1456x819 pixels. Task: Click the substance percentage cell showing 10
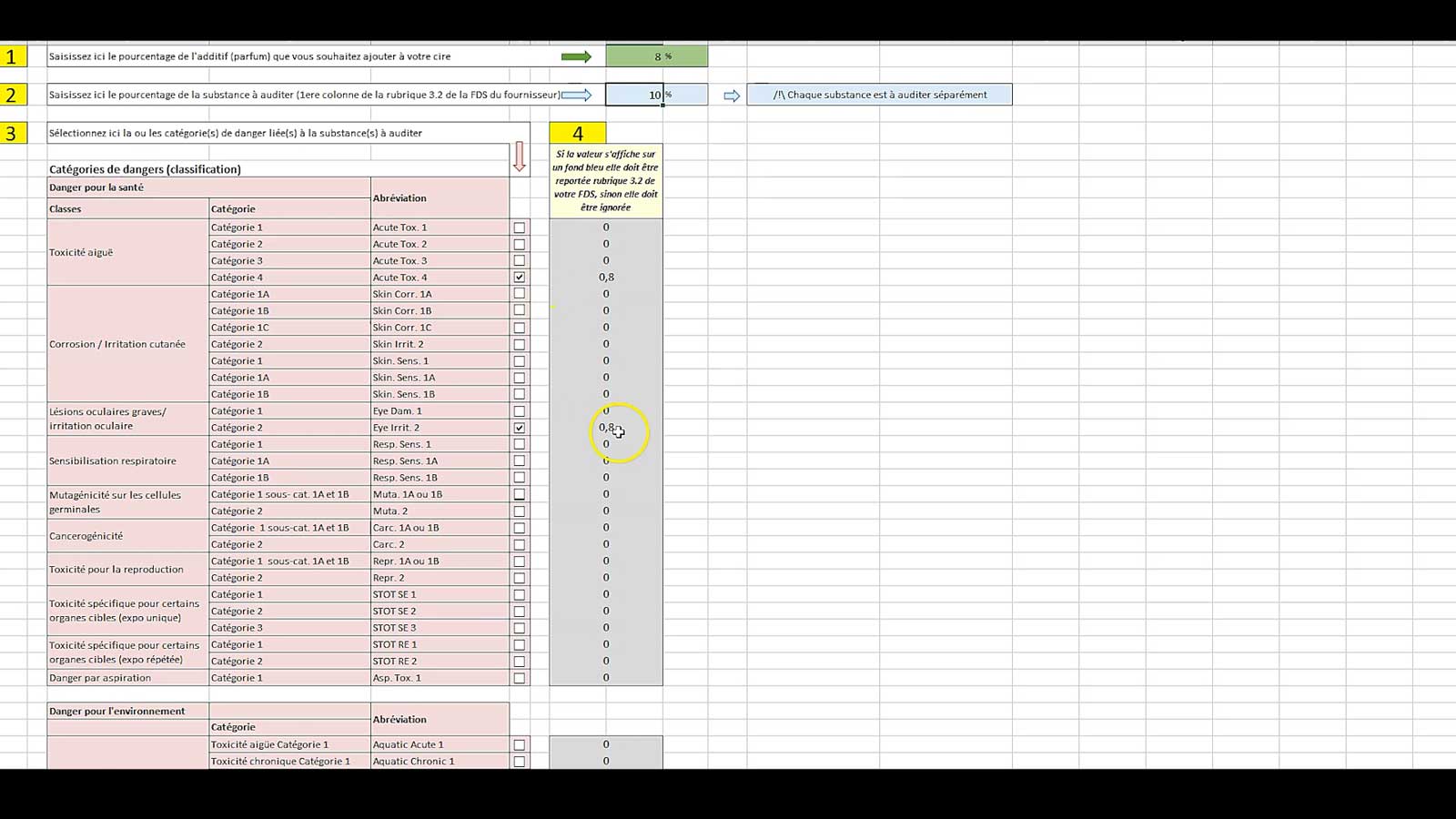point(634,95)
